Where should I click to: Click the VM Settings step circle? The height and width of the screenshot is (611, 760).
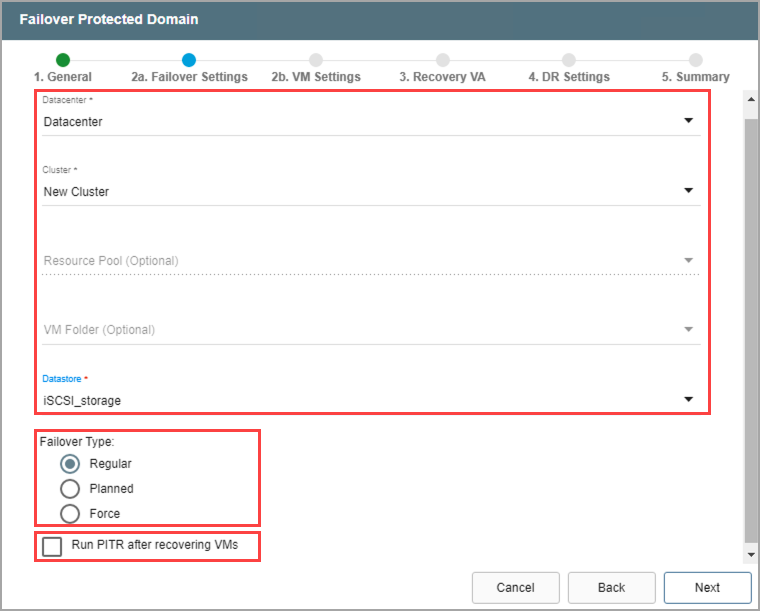pos(316,60)
